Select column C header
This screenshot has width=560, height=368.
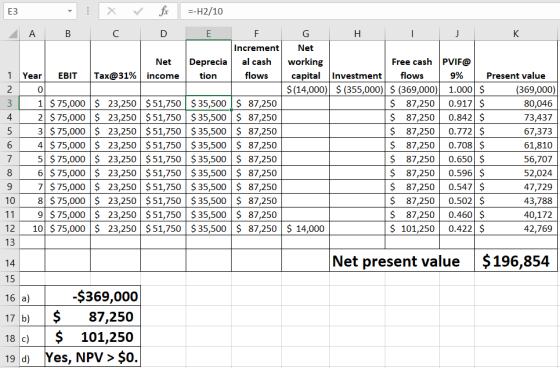point(115,34)
